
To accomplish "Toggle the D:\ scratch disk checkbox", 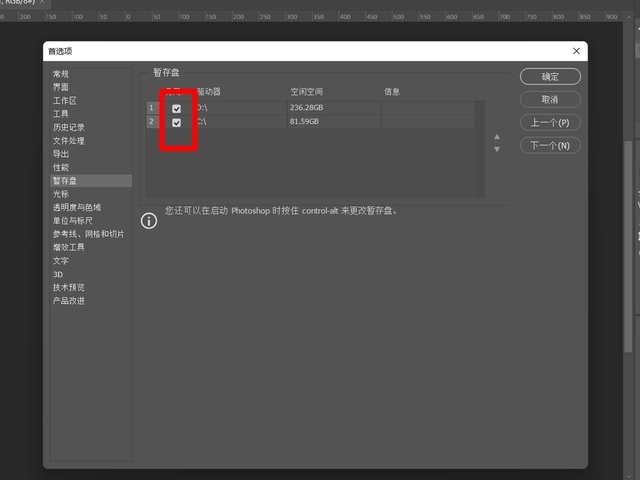I will pos(177,108).
